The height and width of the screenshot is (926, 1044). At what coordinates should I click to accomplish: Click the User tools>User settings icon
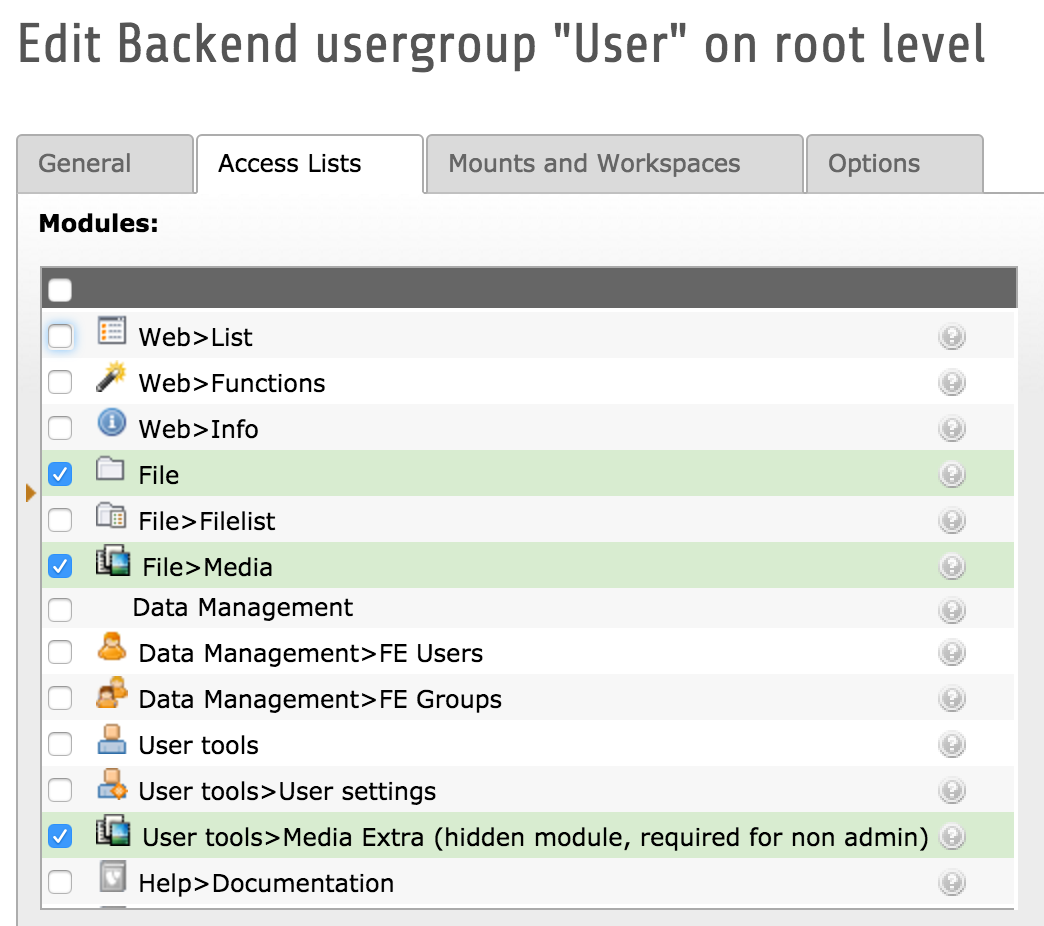coord(111,787)
